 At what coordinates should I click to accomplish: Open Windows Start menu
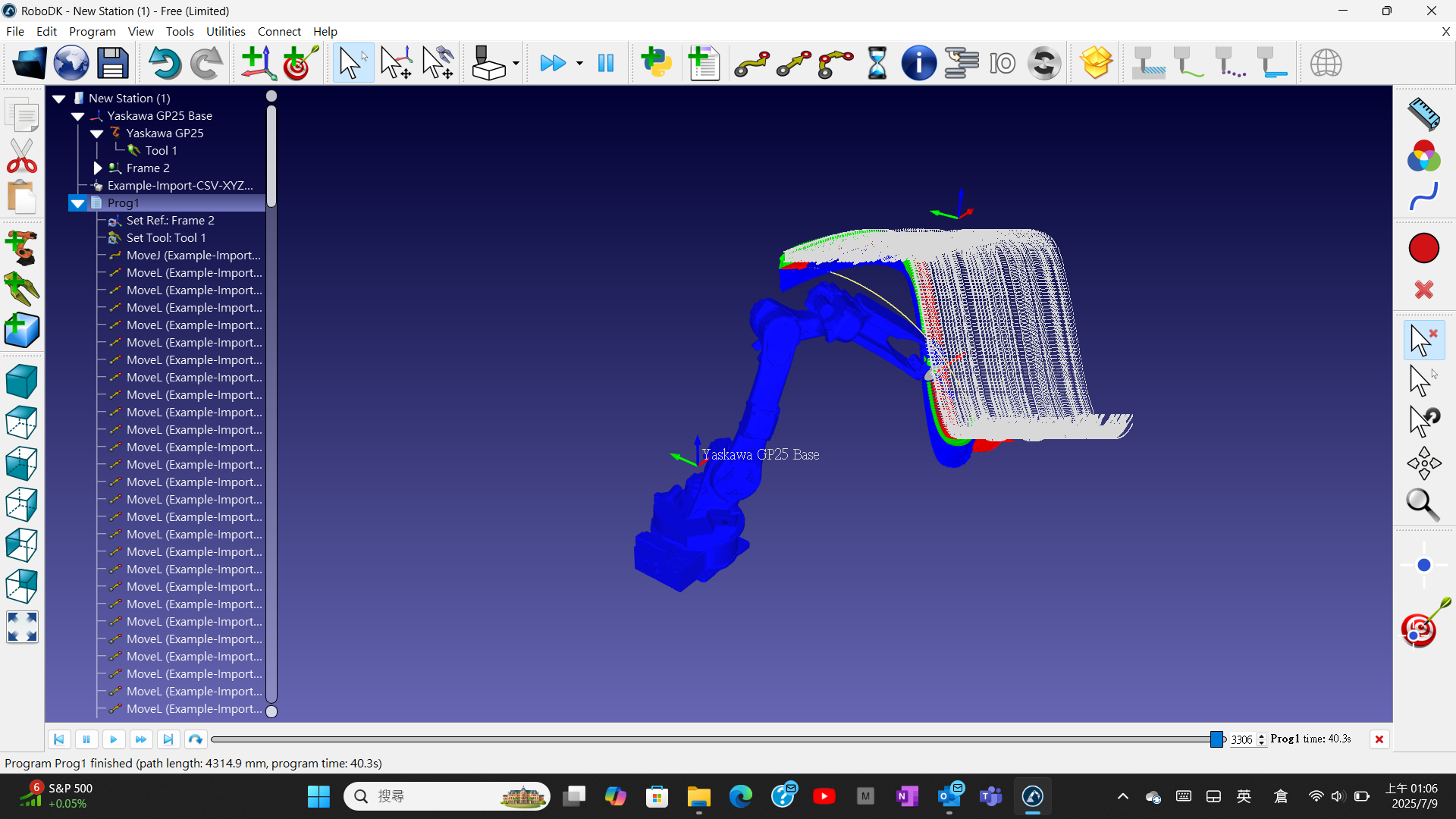318,796
